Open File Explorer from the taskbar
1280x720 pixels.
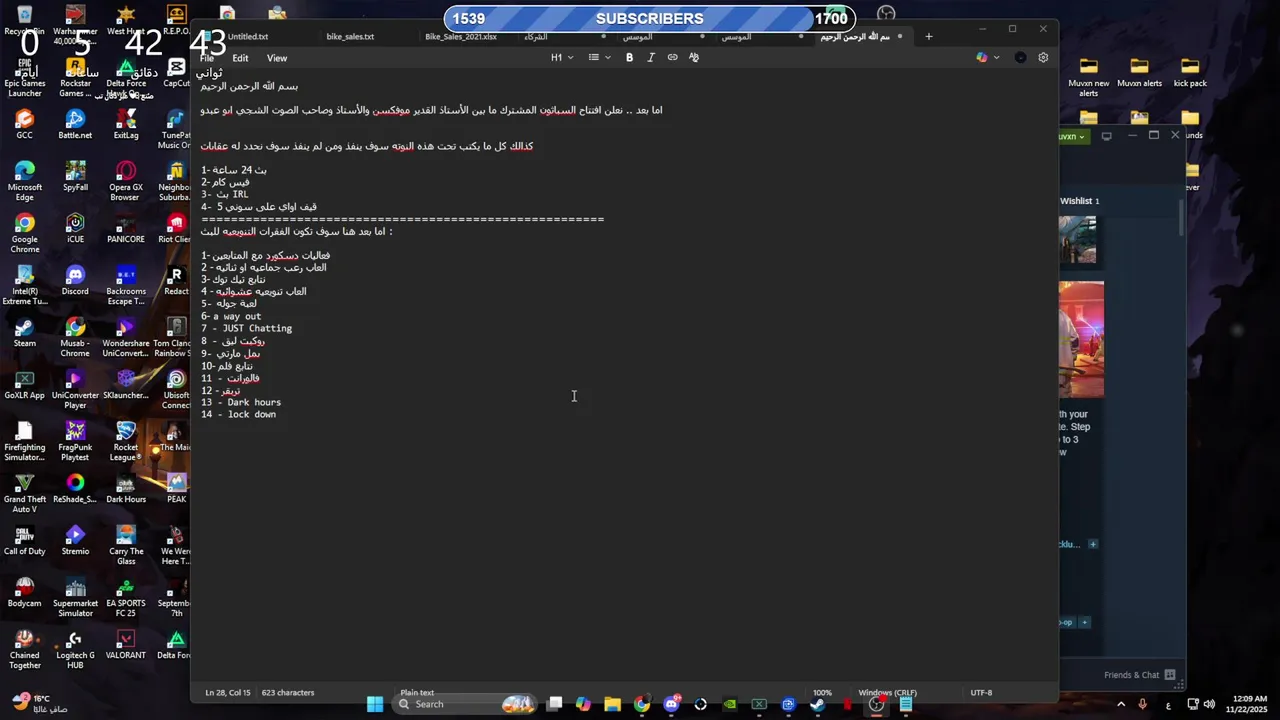612,704
